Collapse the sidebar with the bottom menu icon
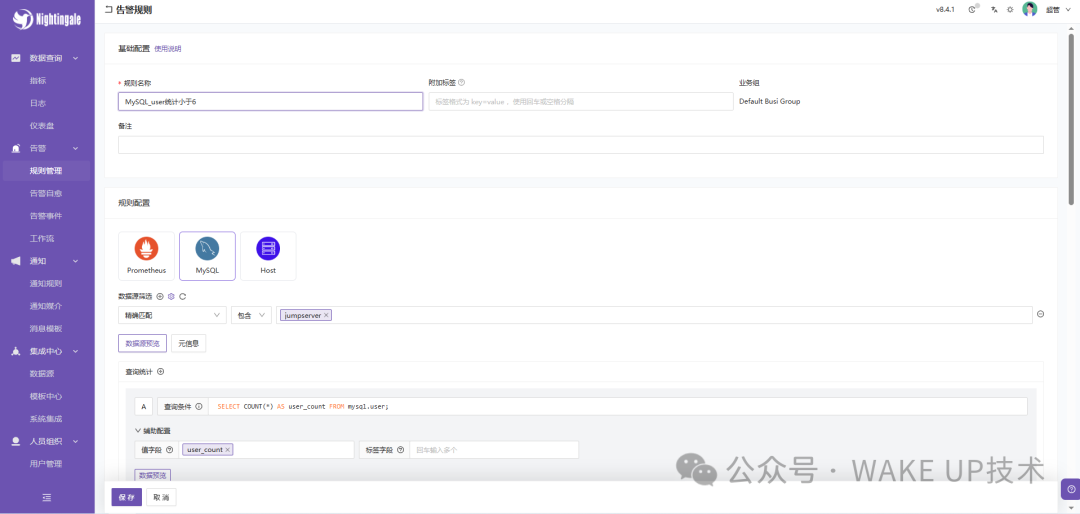The image size is (1080, 514). click(x=47, y=497)
